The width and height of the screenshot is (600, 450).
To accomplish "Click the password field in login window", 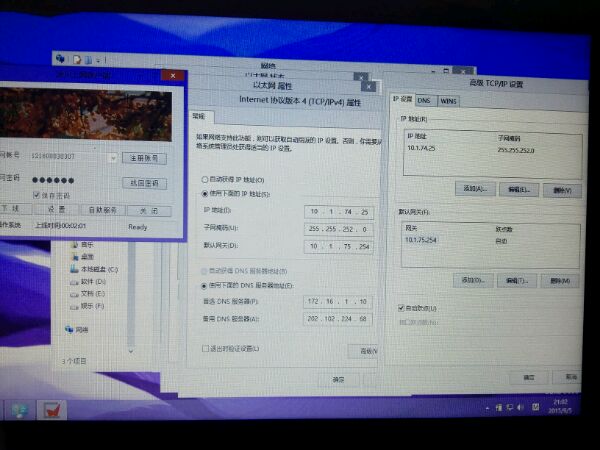I will pos(69,180).
